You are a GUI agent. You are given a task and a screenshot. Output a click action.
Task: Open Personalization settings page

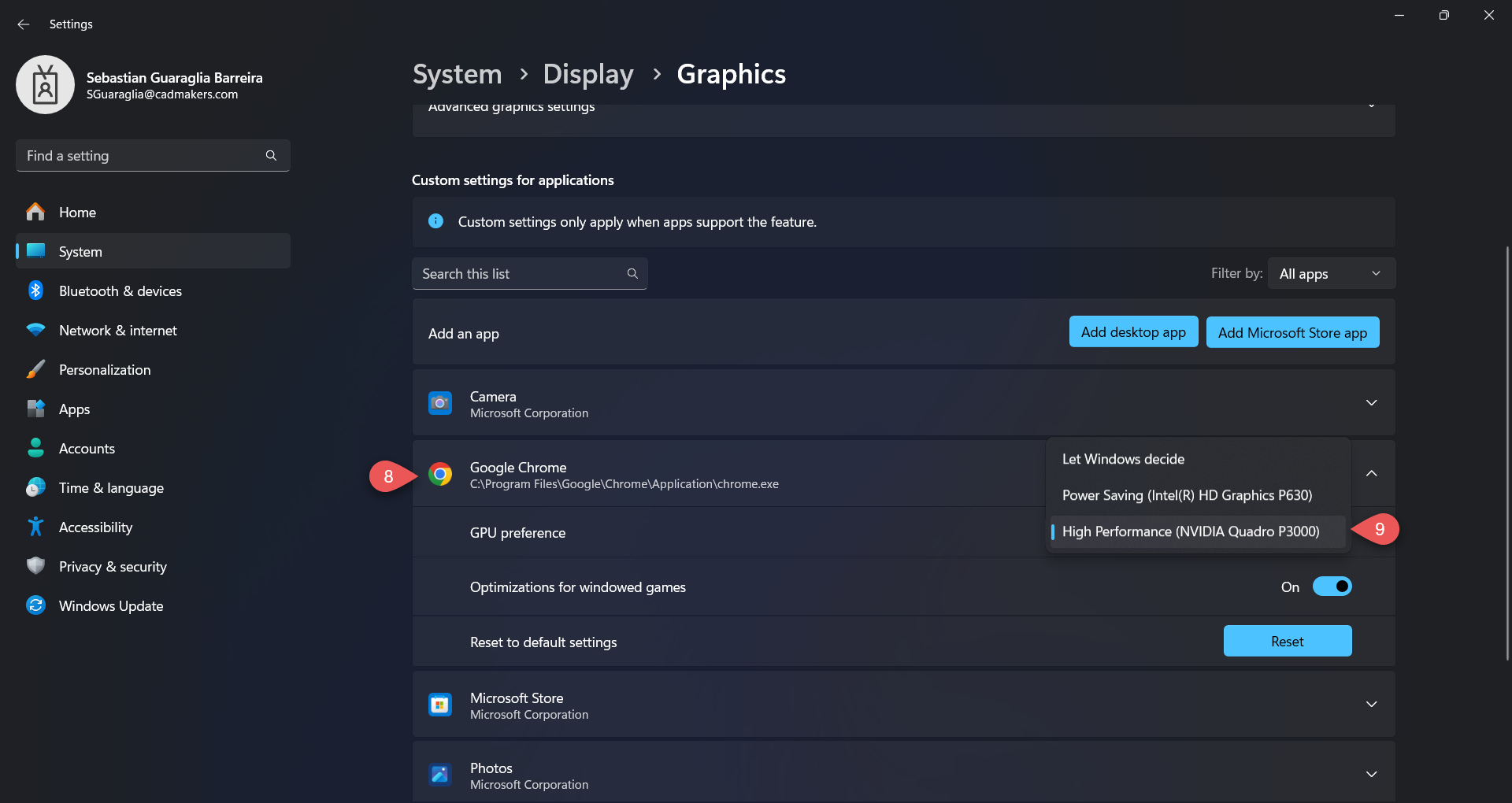[153, 369]
